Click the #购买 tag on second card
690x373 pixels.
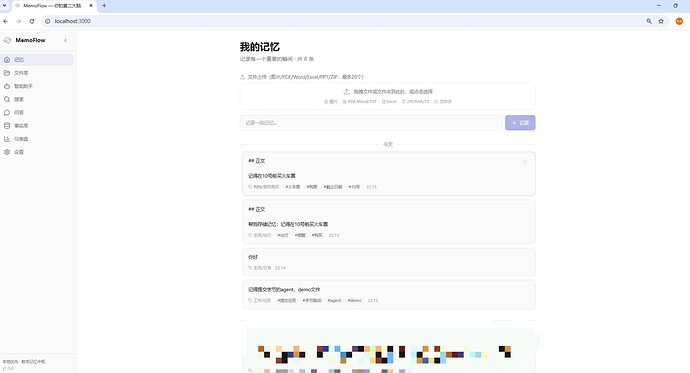[317, 235]
